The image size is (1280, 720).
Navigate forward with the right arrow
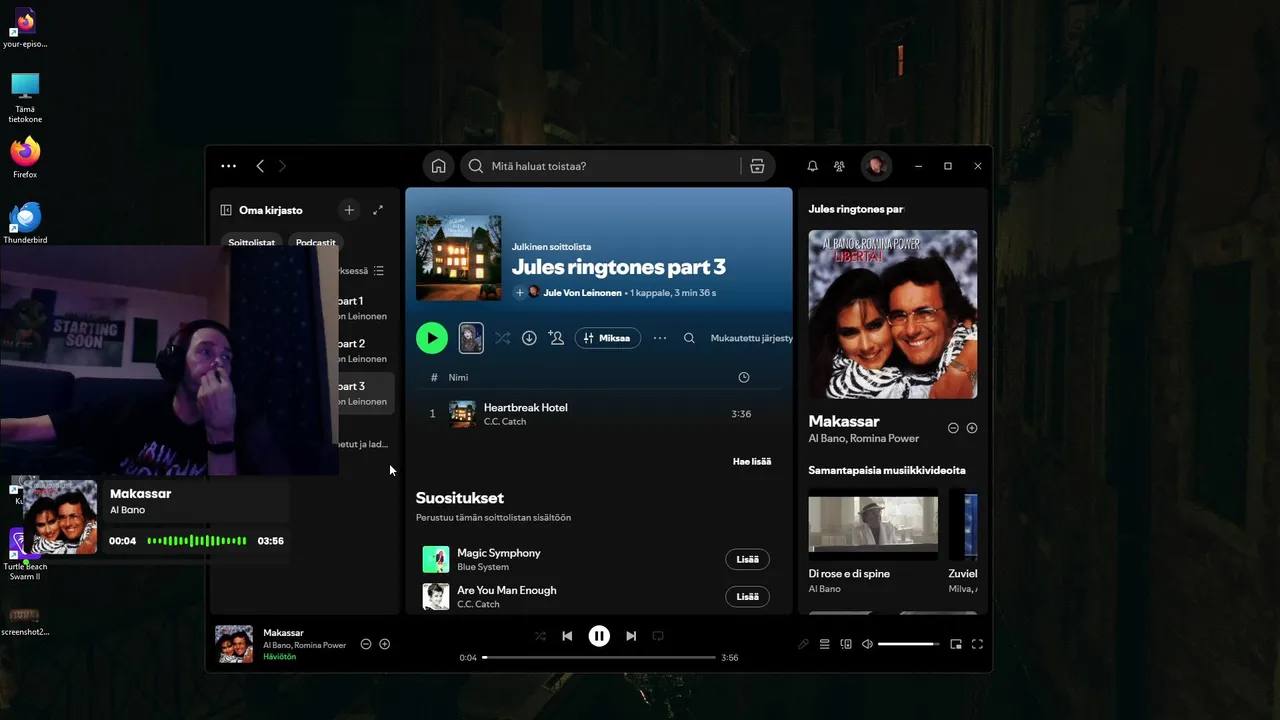(282, 166)
